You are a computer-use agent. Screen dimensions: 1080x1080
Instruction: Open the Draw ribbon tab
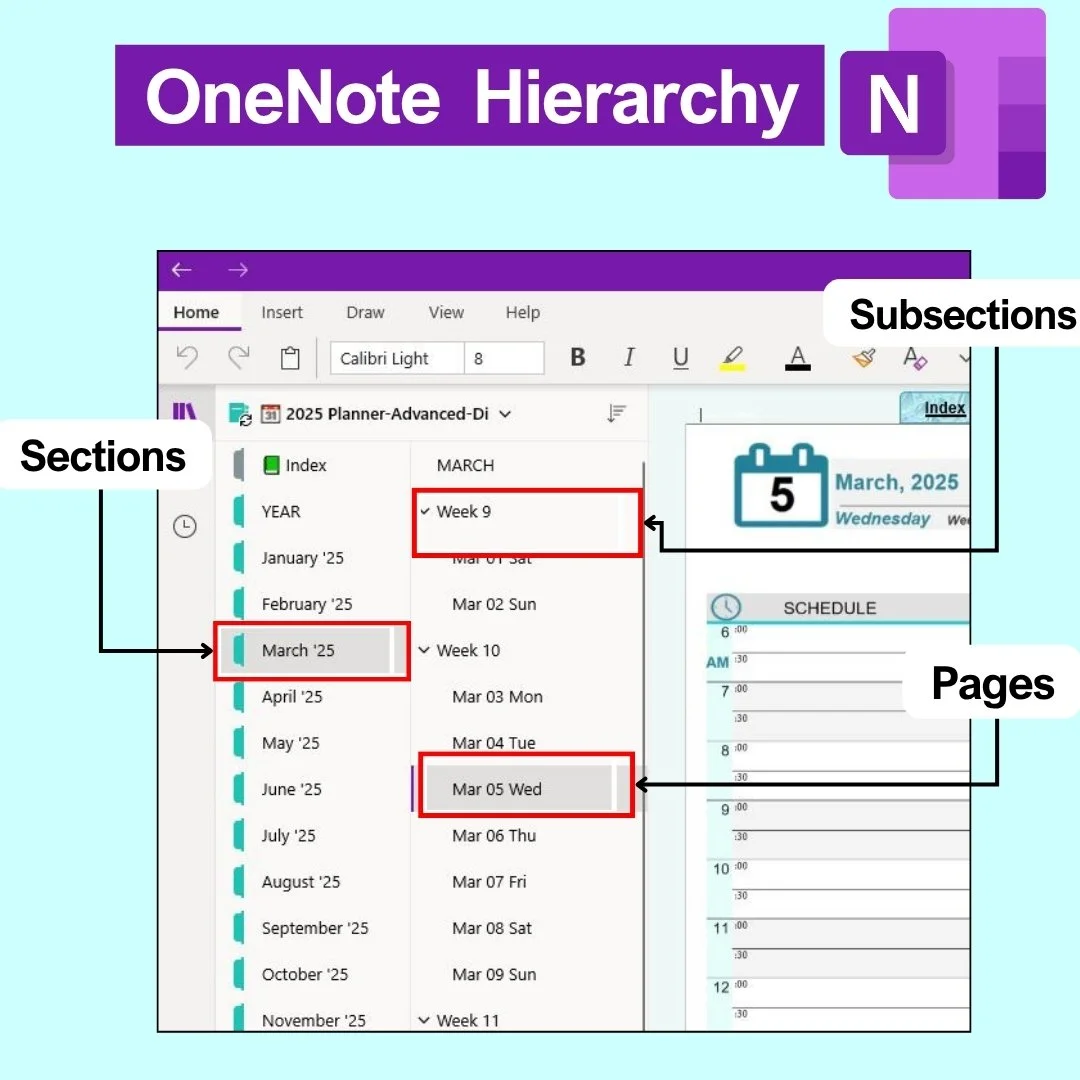pyautogui.click(x=365, y=313)
